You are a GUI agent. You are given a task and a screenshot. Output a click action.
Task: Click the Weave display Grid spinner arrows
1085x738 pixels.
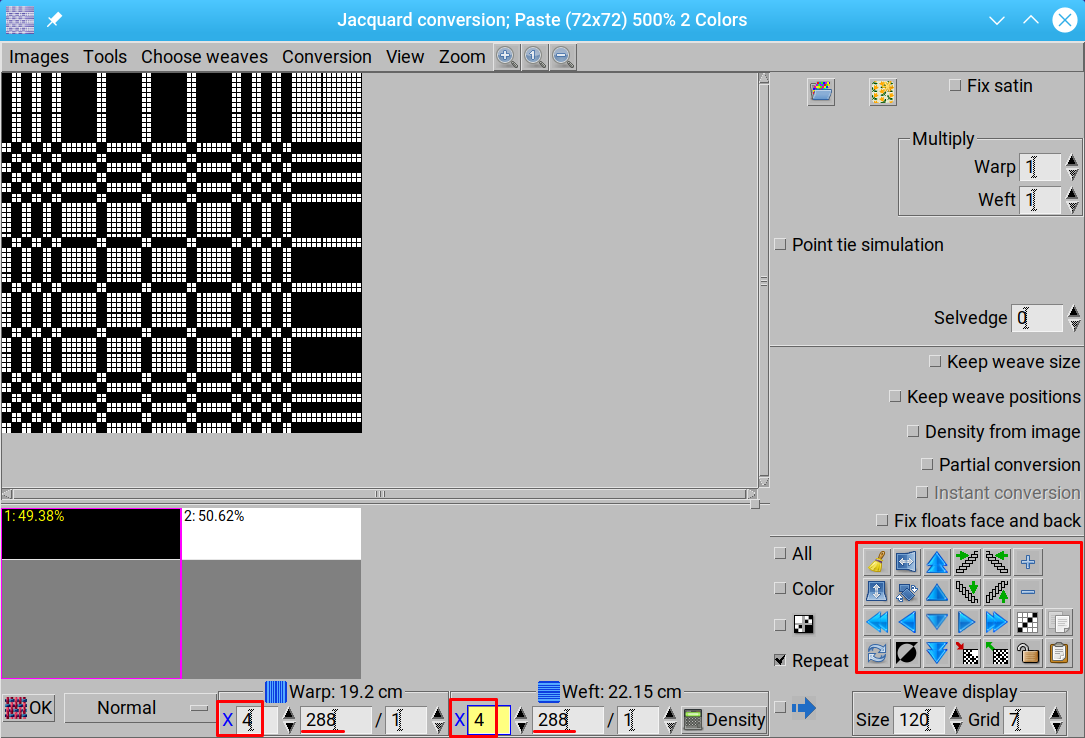(1056, 720)
